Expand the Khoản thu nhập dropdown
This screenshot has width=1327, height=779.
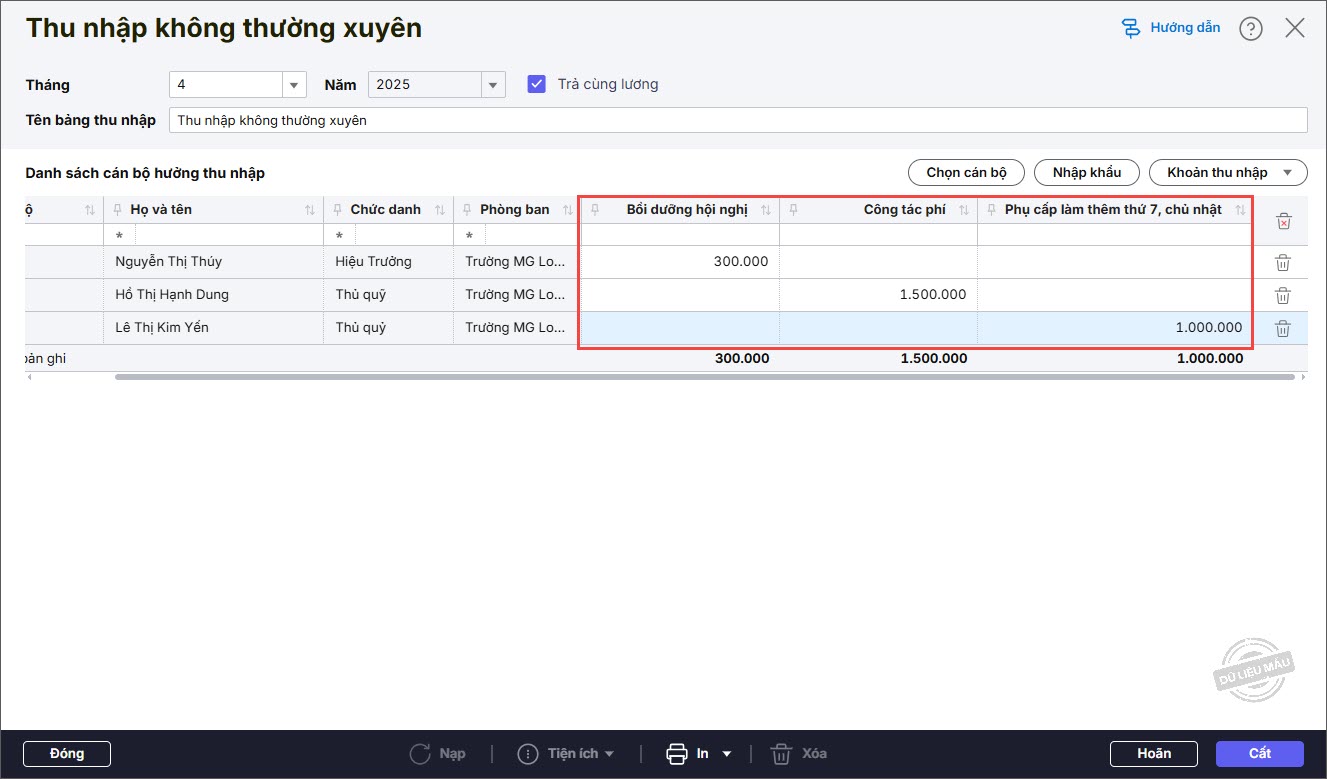click(1287, 172)
